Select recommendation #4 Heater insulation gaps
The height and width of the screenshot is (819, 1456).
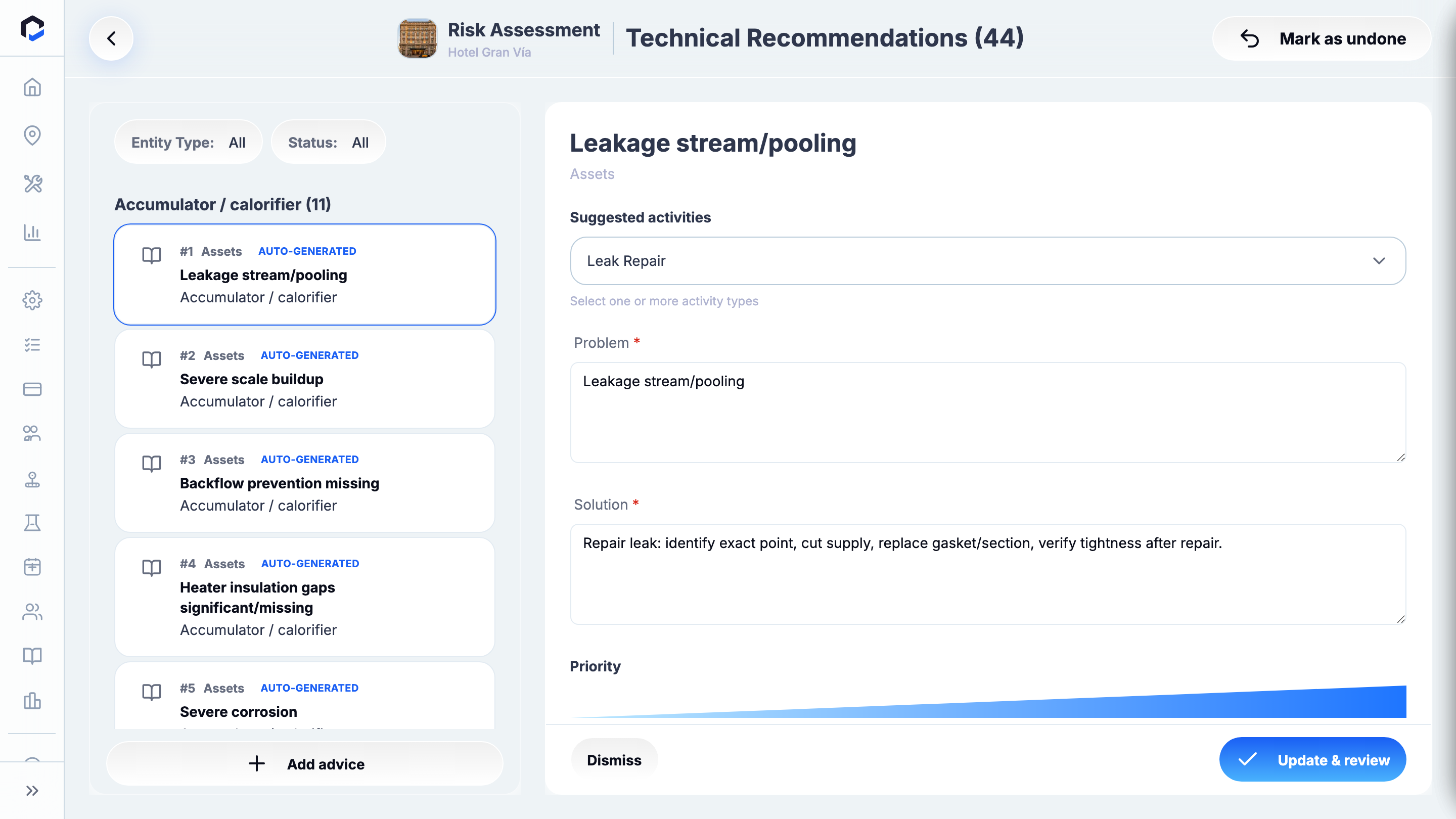point(305,597)
